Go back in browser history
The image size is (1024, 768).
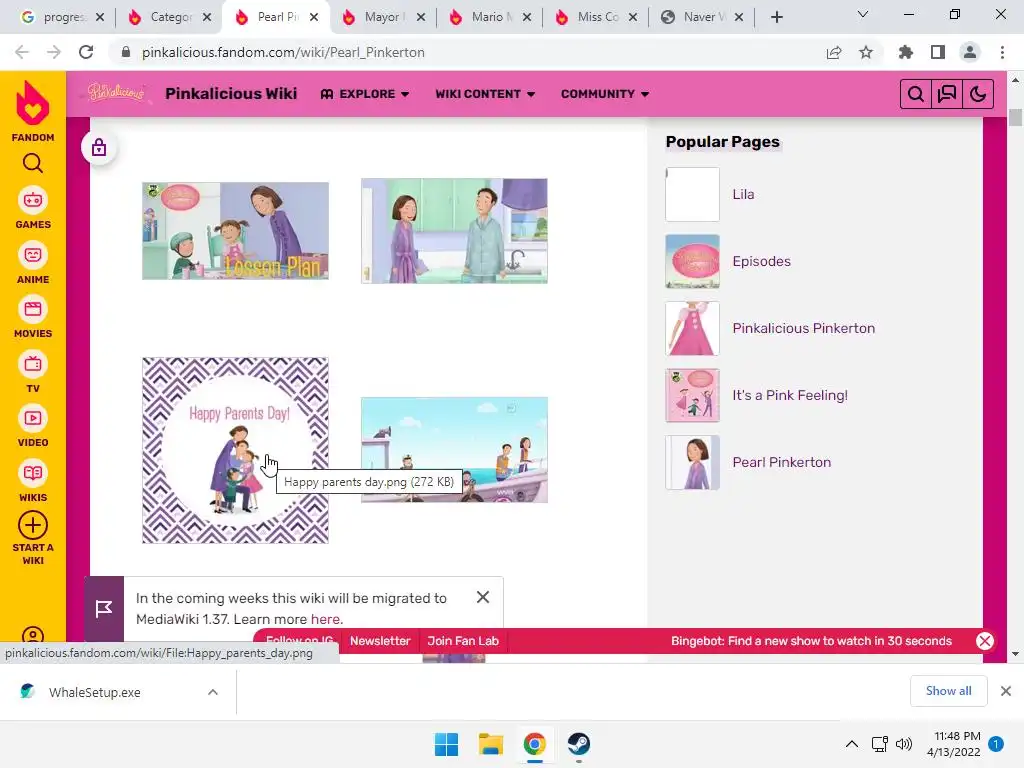point(22,52)
